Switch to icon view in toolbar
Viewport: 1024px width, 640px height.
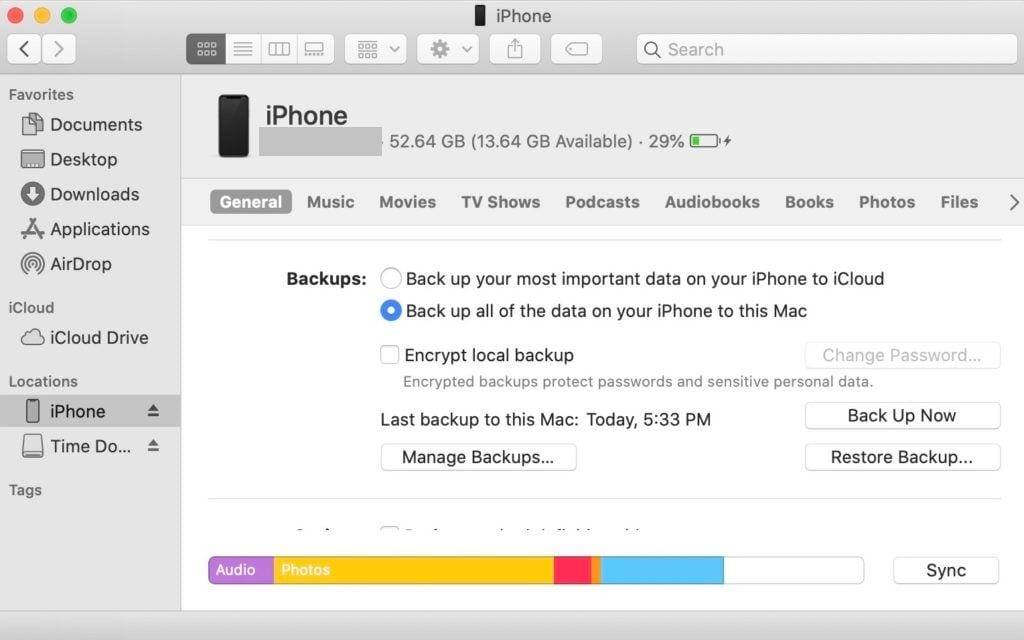tap(206, 49)
